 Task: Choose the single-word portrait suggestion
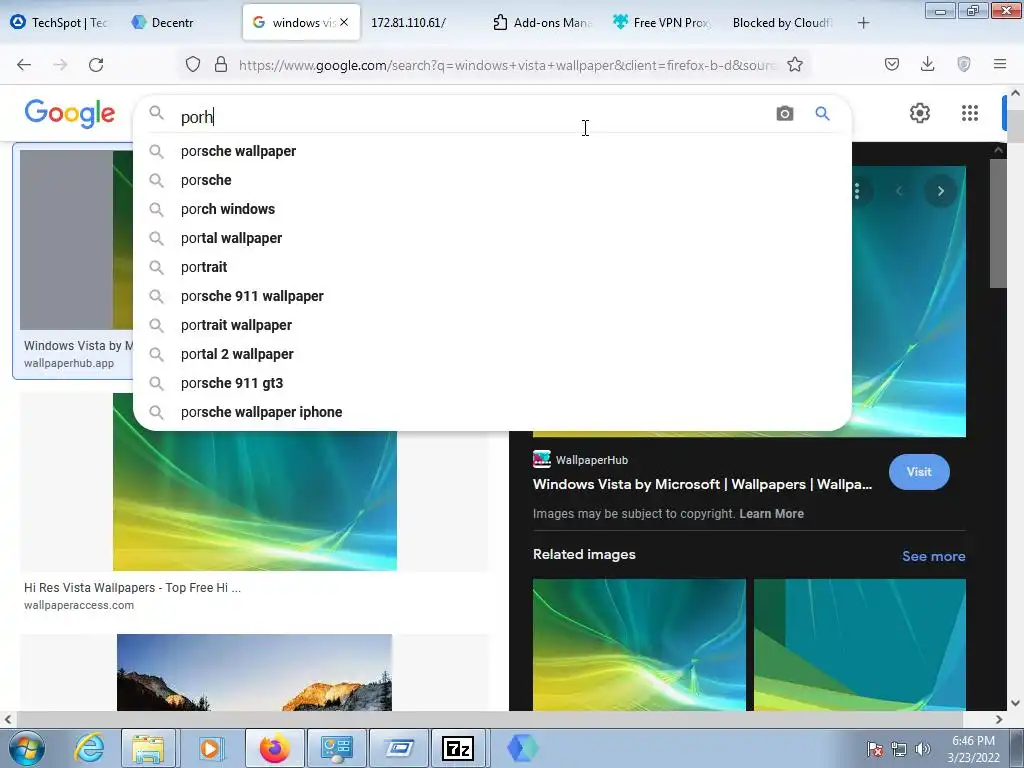492,267
